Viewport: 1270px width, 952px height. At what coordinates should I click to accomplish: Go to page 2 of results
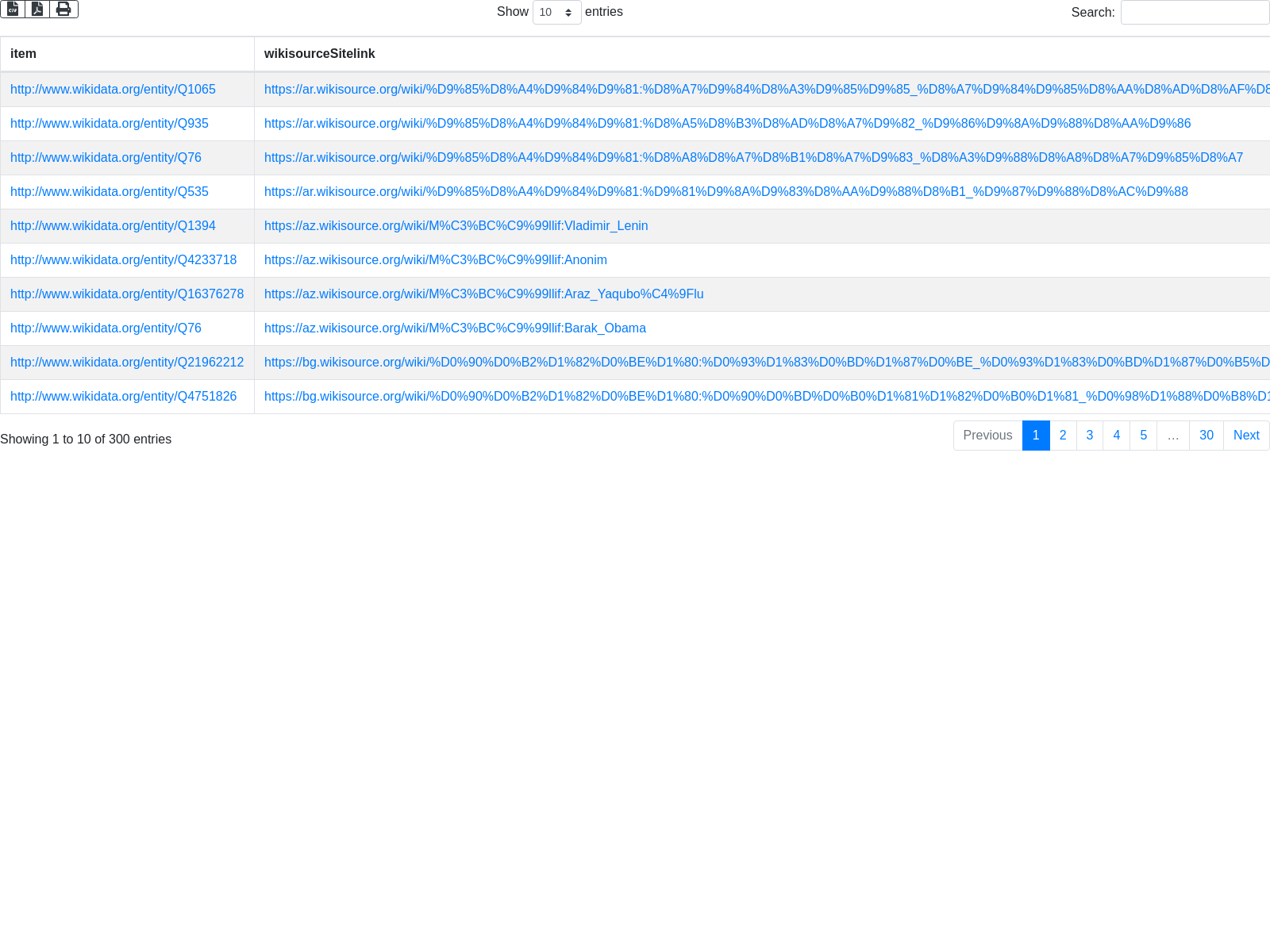point(1063,436)
